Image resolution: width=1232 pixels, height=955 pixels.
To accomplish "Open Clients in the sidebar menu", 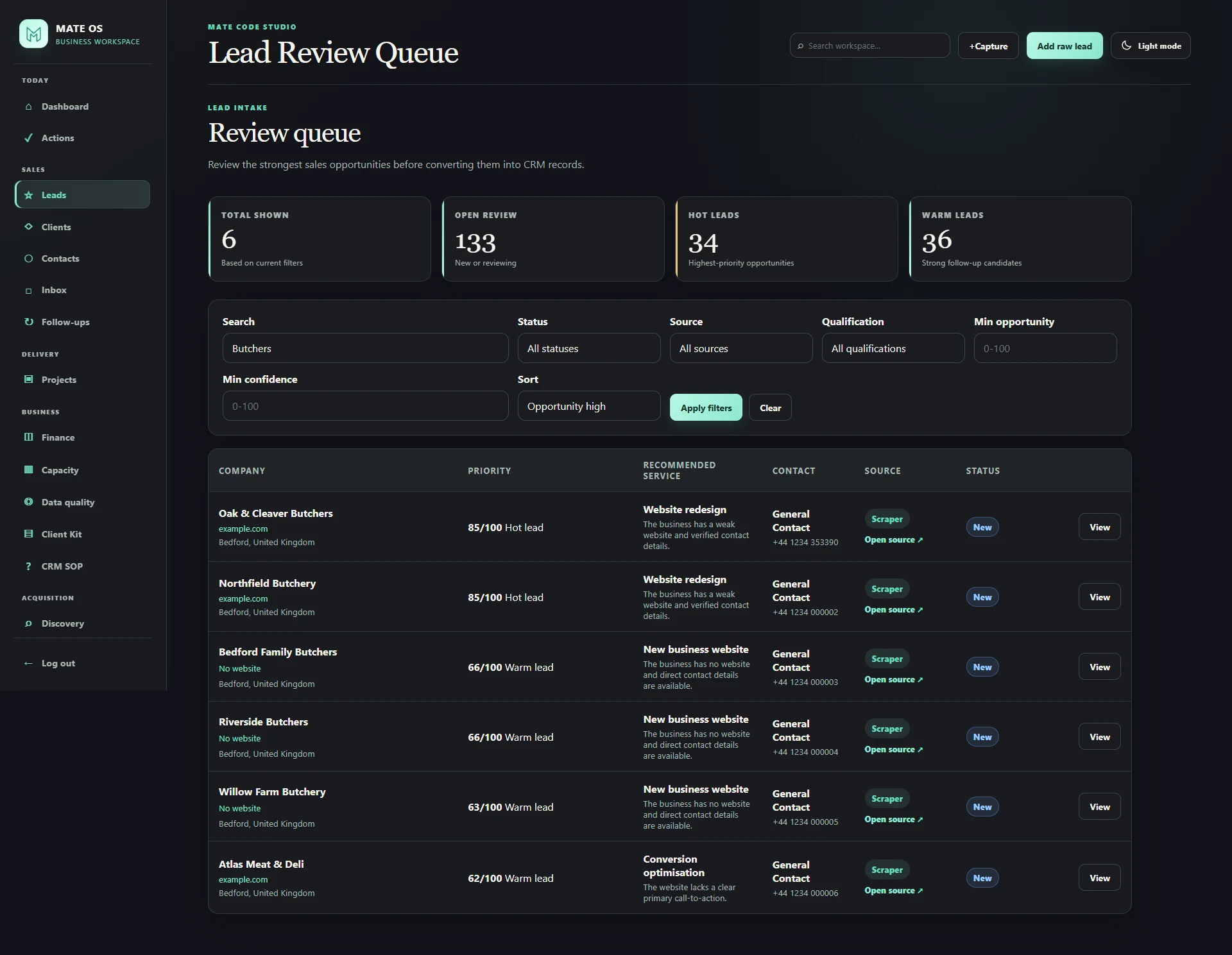I will coord(82,227).
